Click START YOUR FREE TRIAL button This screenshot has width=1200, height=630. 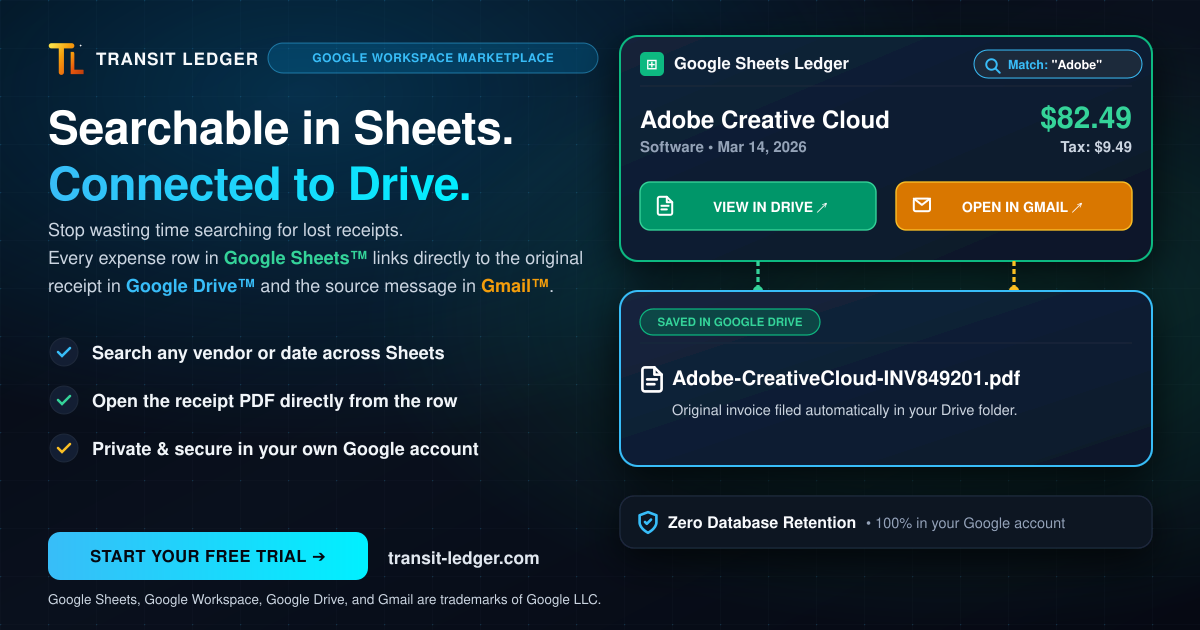(208, 556)
